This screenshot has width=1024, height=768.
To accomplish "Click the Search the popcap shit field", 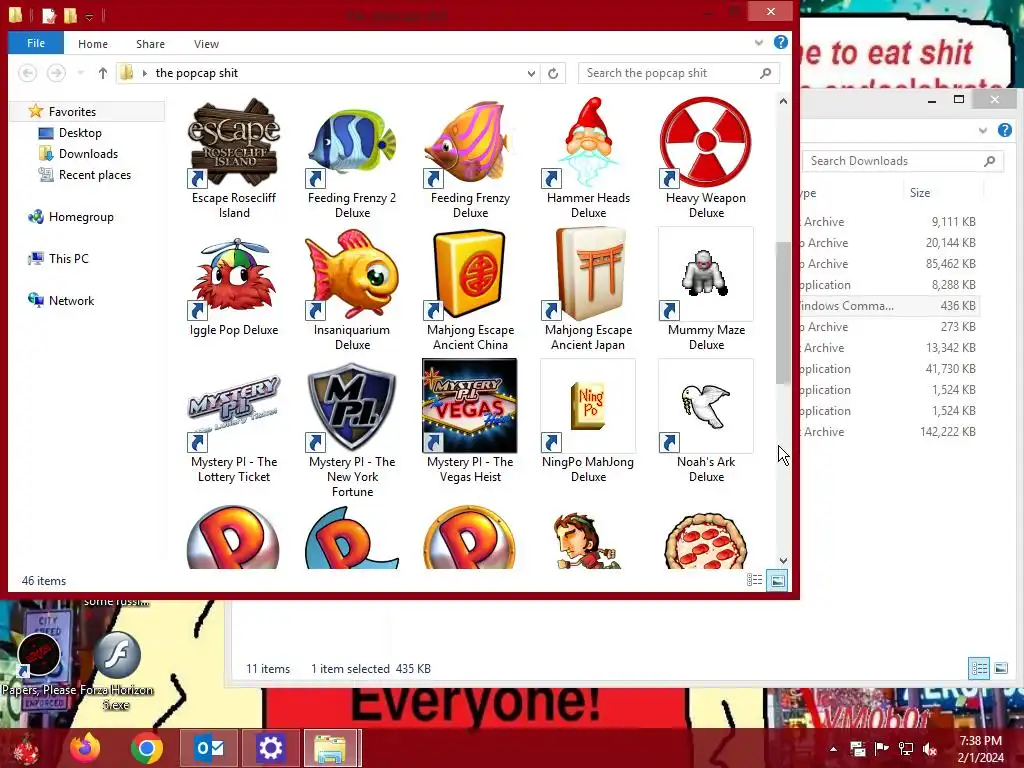I will point(679,73).
